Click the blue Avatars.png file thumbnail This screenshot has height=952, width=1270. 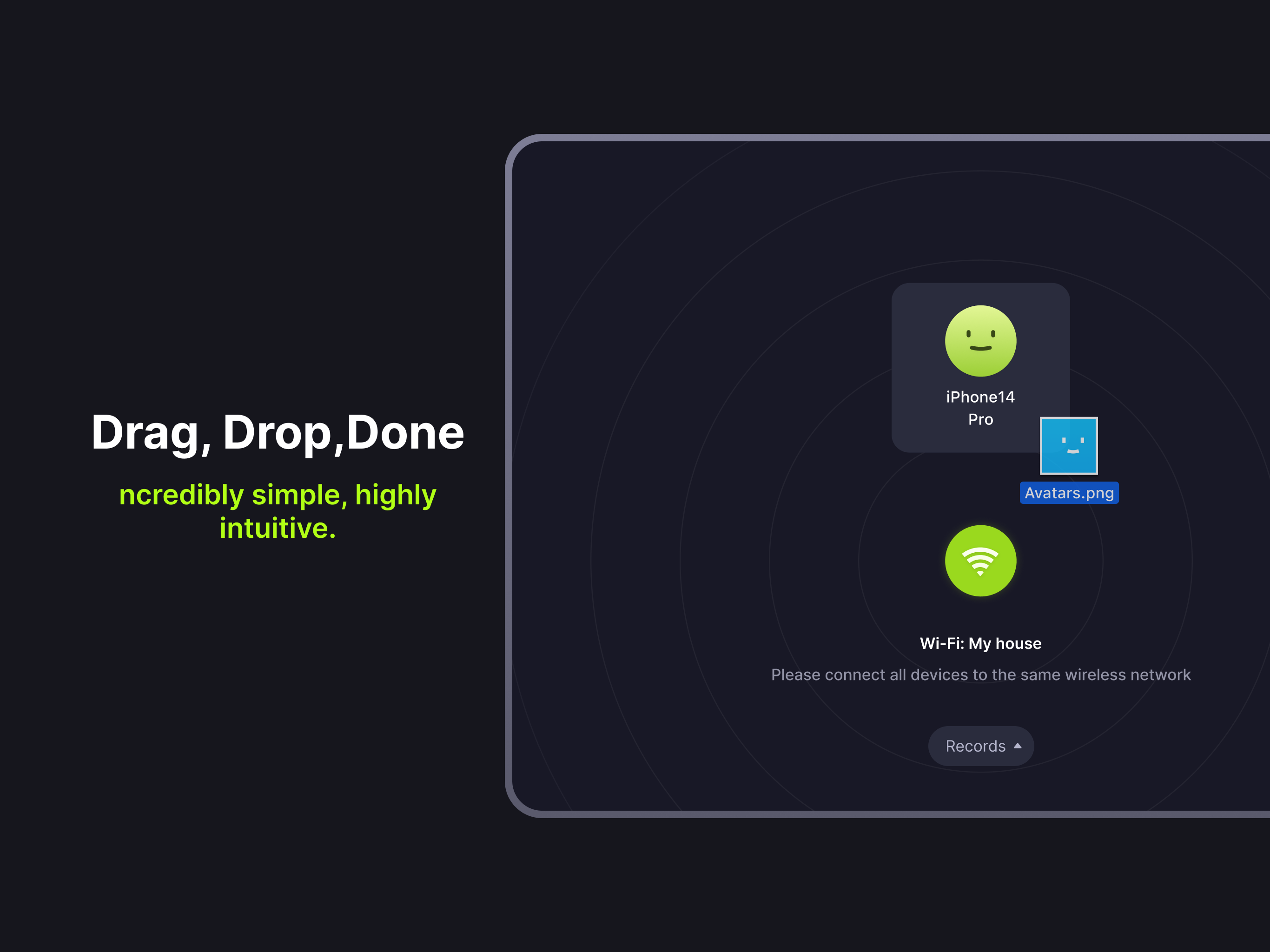(x=1069, y=446)
